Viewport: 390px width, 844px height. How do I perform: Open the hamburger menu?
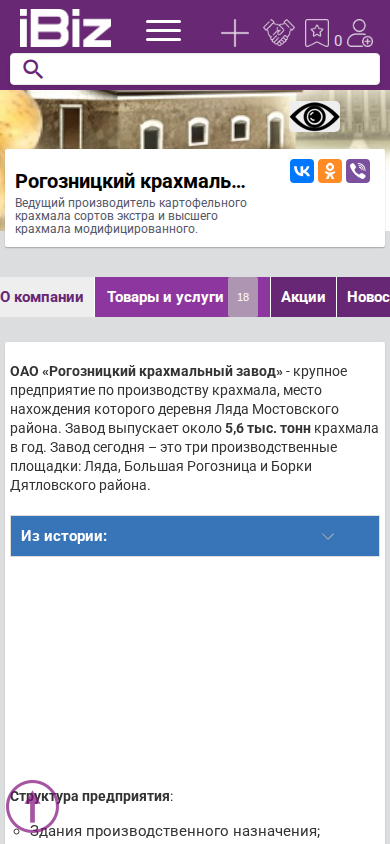click(x=164, y=31)
